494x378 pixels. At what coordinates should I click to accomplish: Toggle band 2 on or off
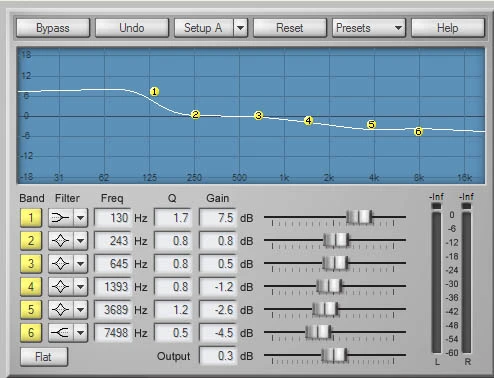pos(31,241)
